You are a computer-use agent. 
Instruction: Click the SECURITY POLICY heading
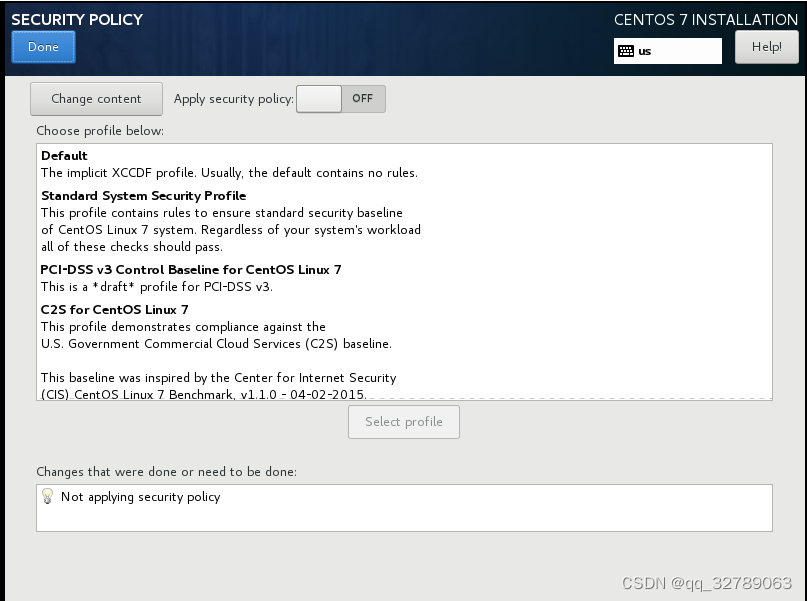(77, 20)
